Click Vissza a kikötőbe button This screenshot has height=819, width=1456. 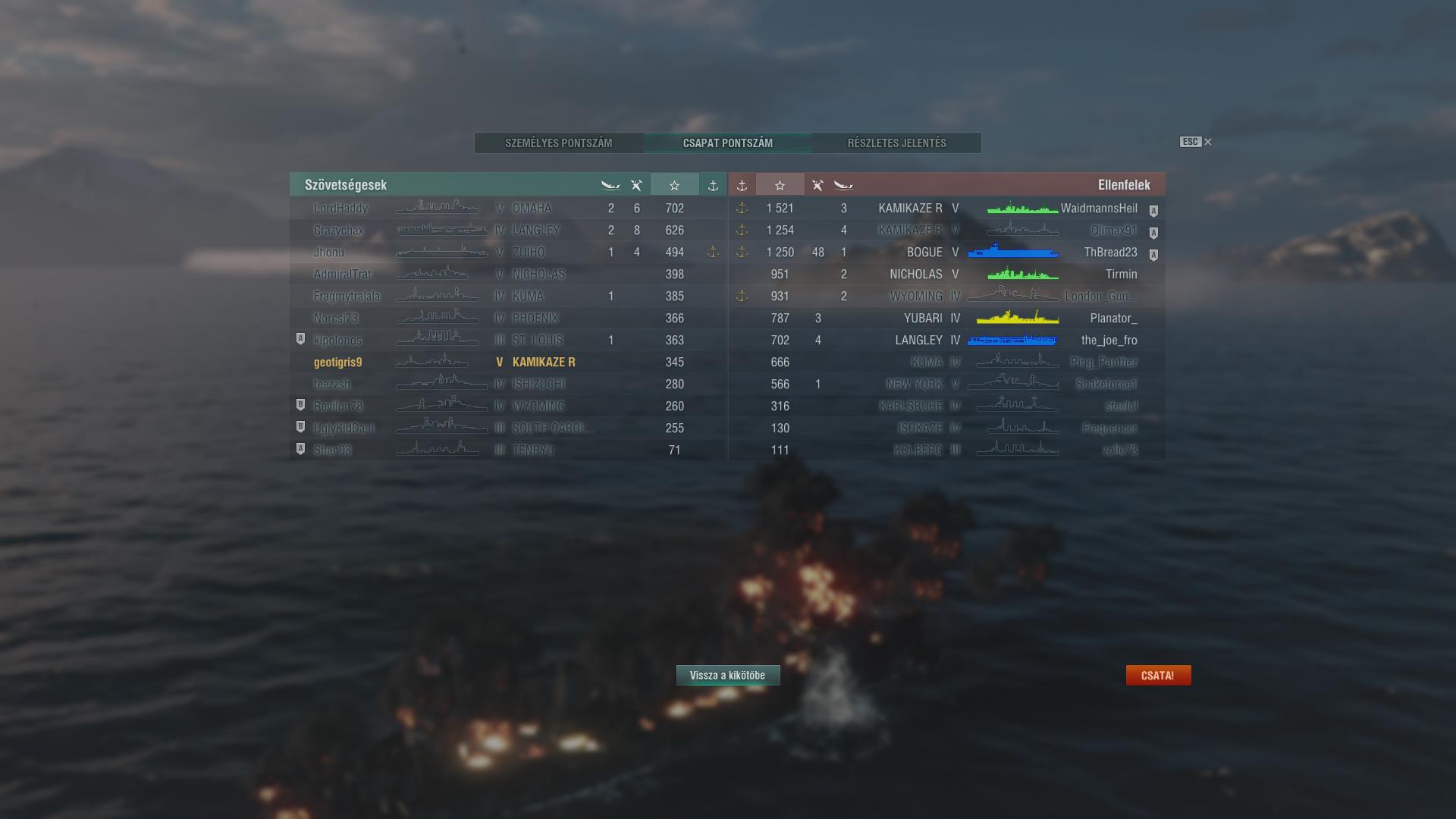[x=728, y=675]
